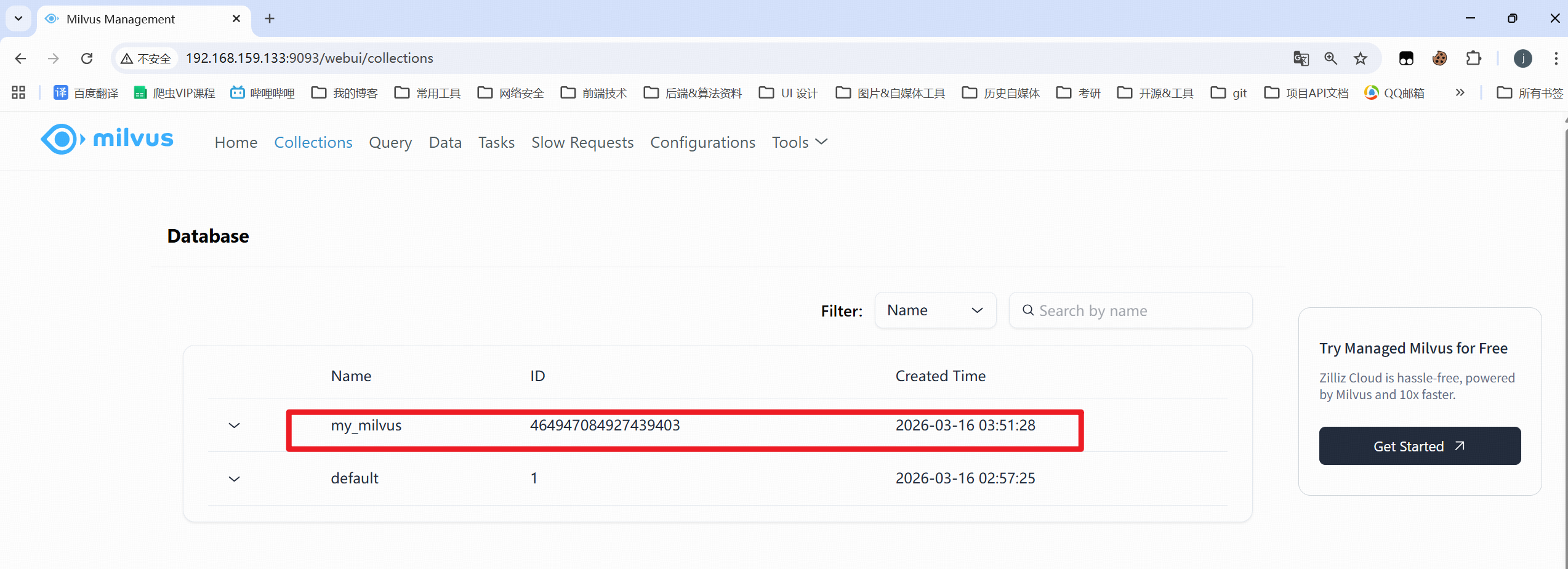Focus the Search by name field
1568x569 pixels.
[x=1130, y=310]
